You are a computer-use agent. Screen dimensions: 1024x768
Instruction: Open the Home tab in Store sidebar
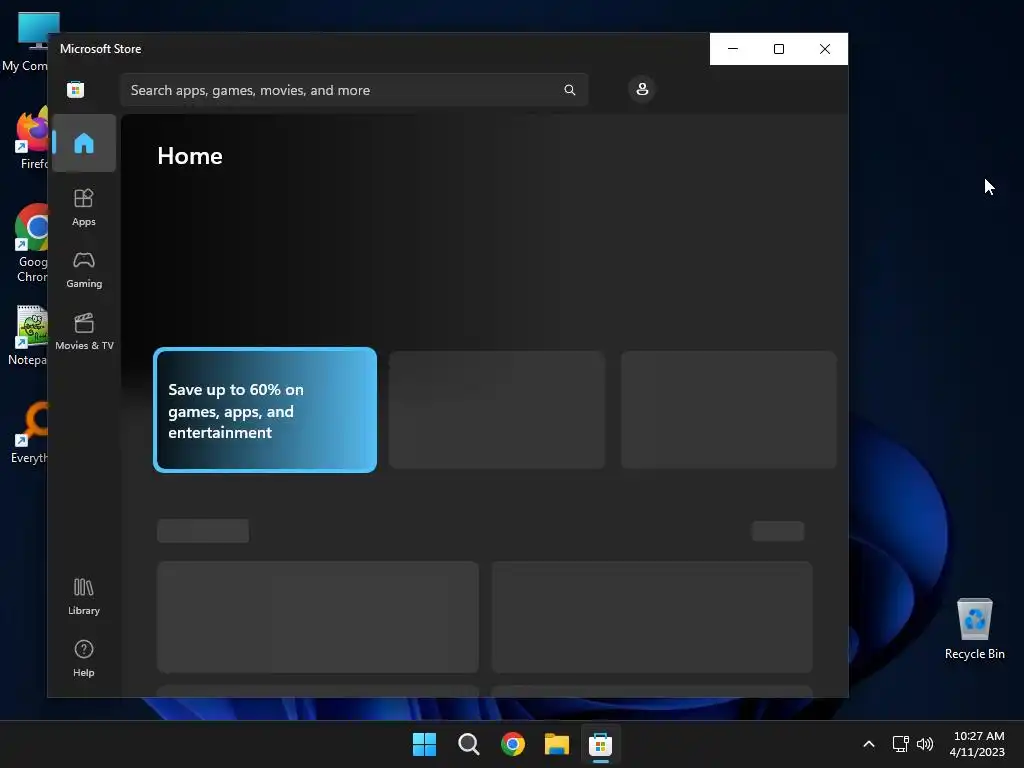(x=84, y=143)
